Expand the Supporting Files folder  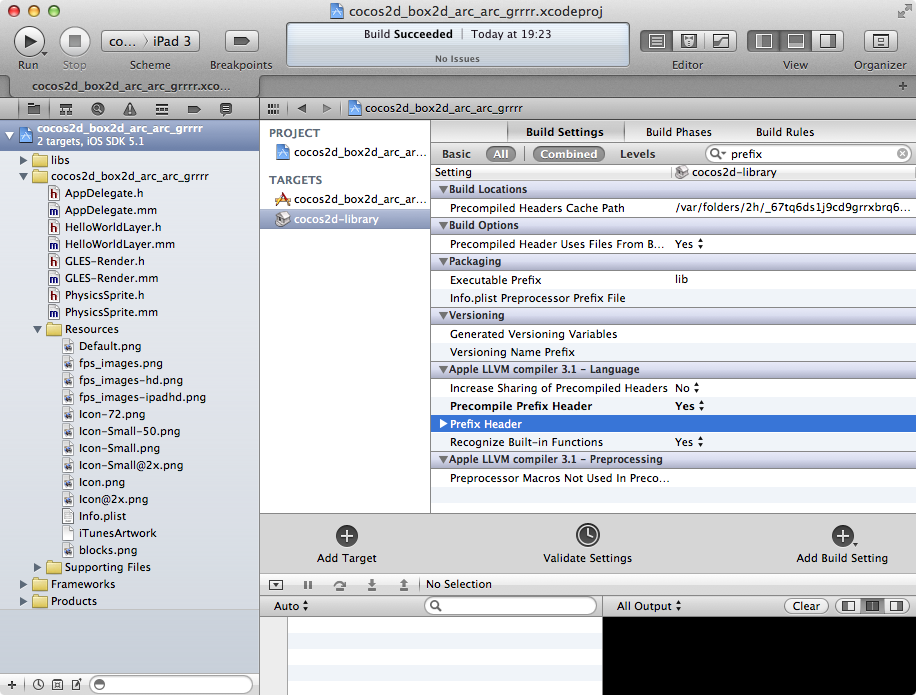37,567
